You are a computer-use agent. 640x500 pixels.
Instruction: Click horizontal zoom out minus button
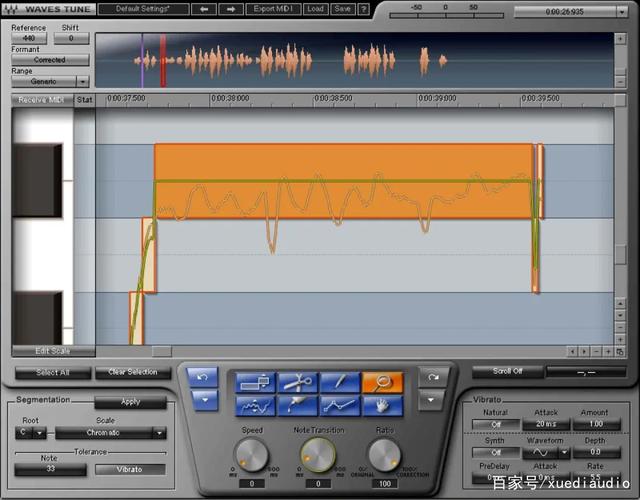[x=596, y=351]
